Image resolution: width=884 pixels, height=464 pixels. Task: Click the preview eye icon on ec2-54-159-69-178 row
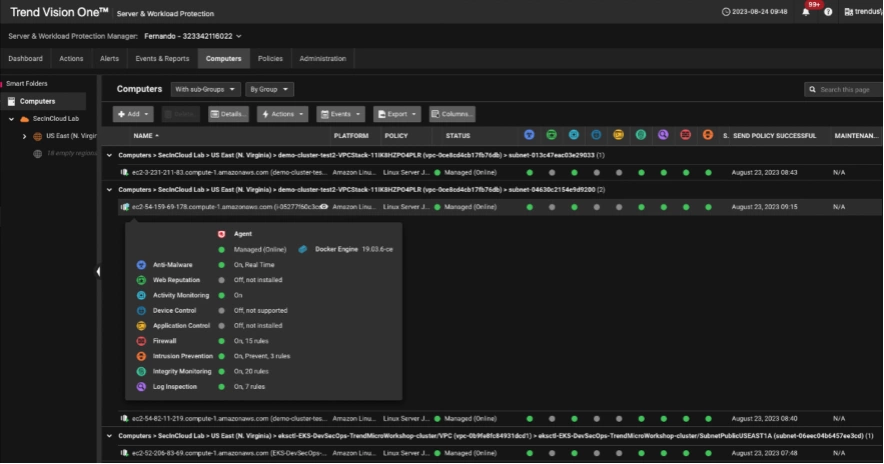point(323,207)
